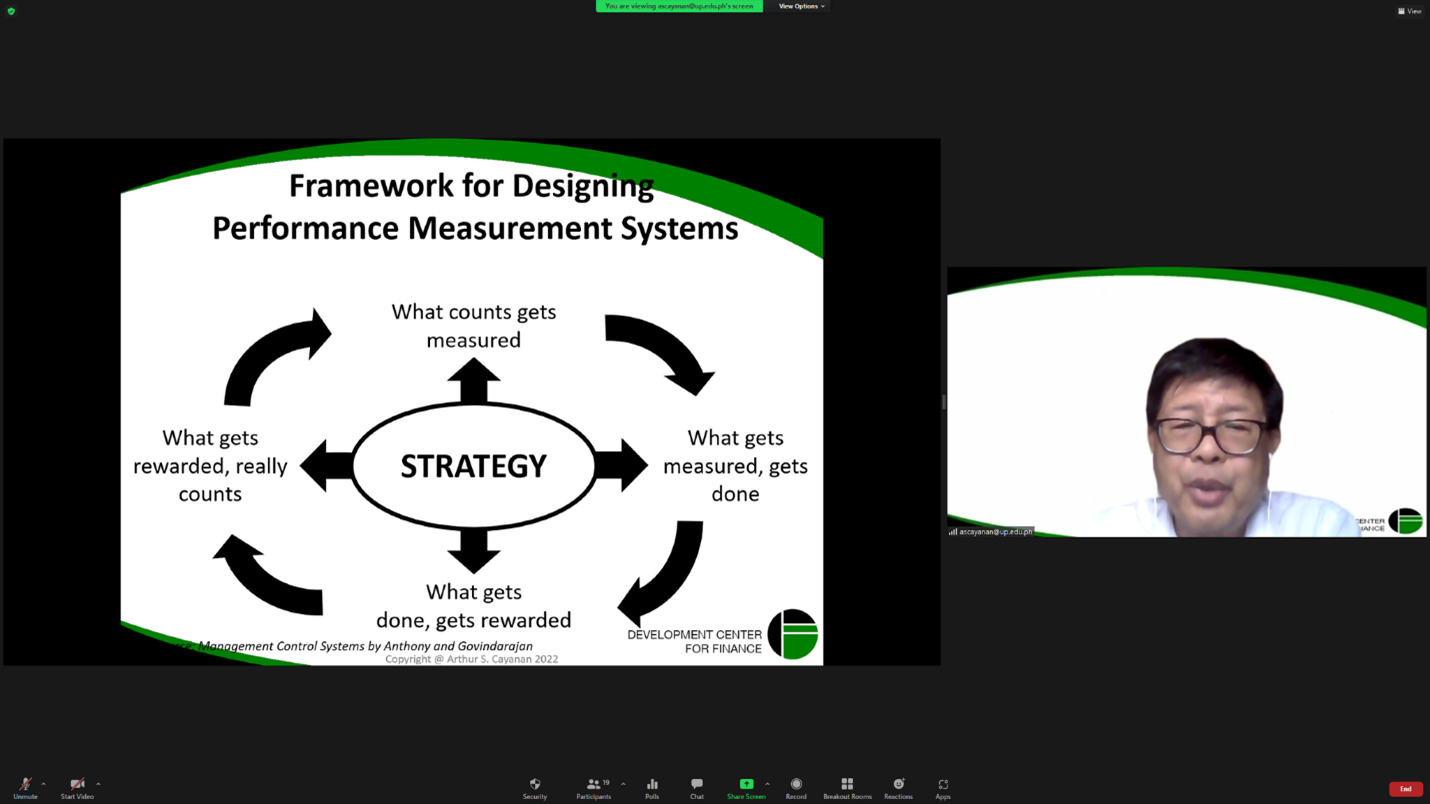Open the View menu at top right
Screen dimensions: 1430x804
(x=1409, y=11)
